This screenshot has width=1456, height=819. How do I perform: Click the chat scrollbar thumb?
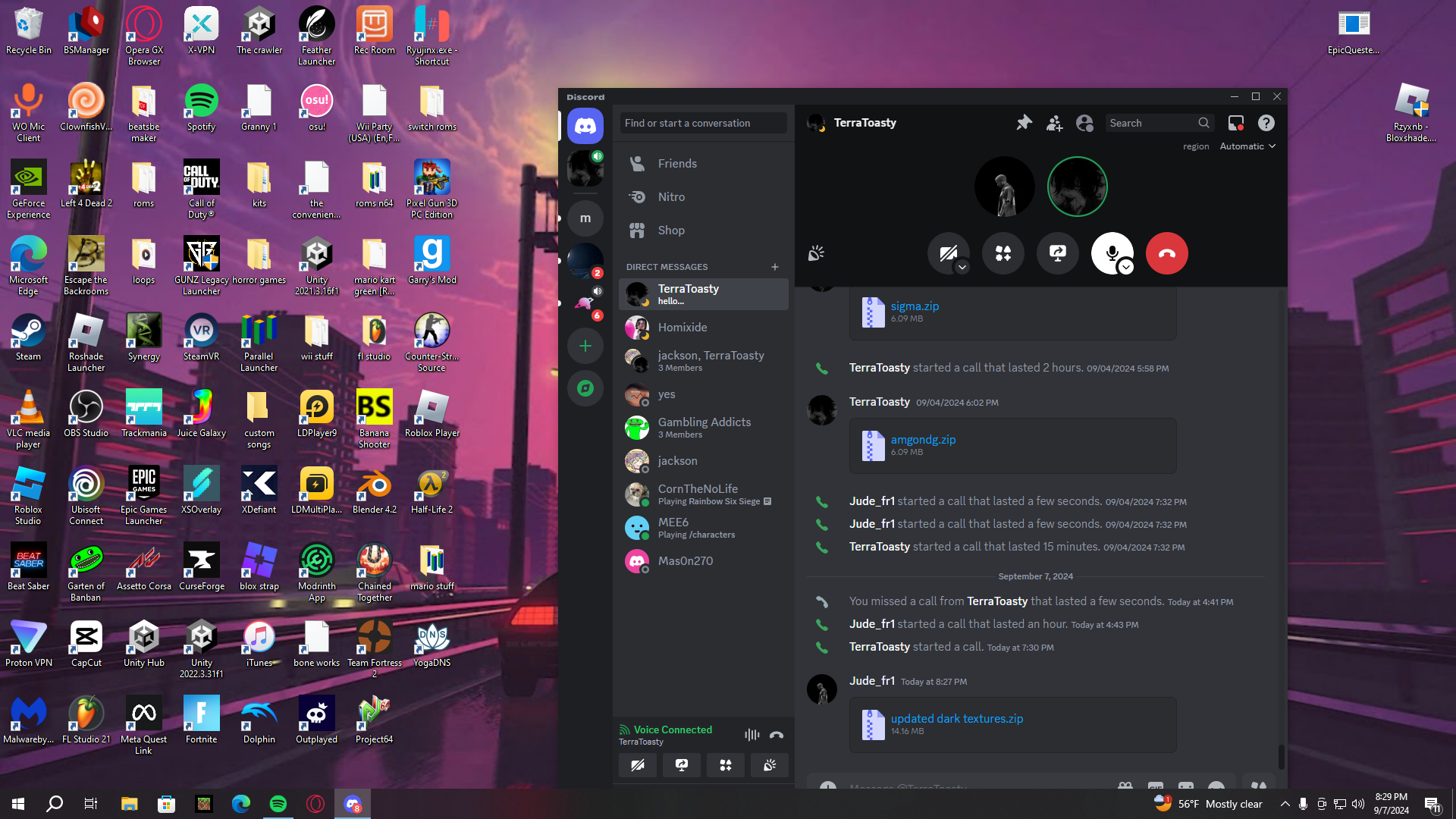[x=1281, y=755]
